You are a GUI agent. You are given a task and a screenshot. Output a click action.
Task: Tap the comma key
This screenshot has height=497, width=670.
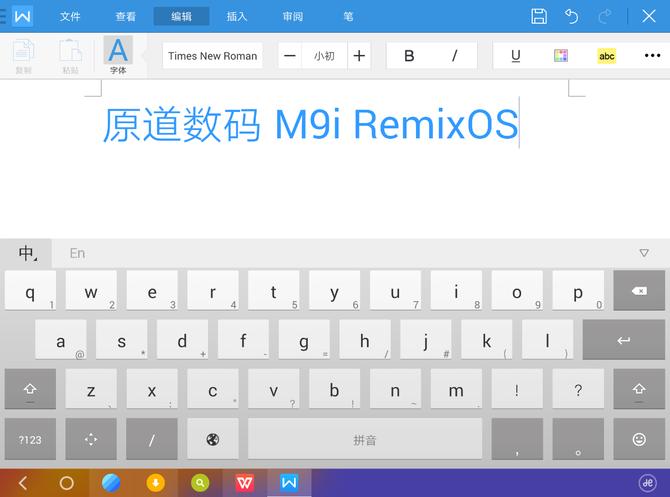[x=517, y=439]
